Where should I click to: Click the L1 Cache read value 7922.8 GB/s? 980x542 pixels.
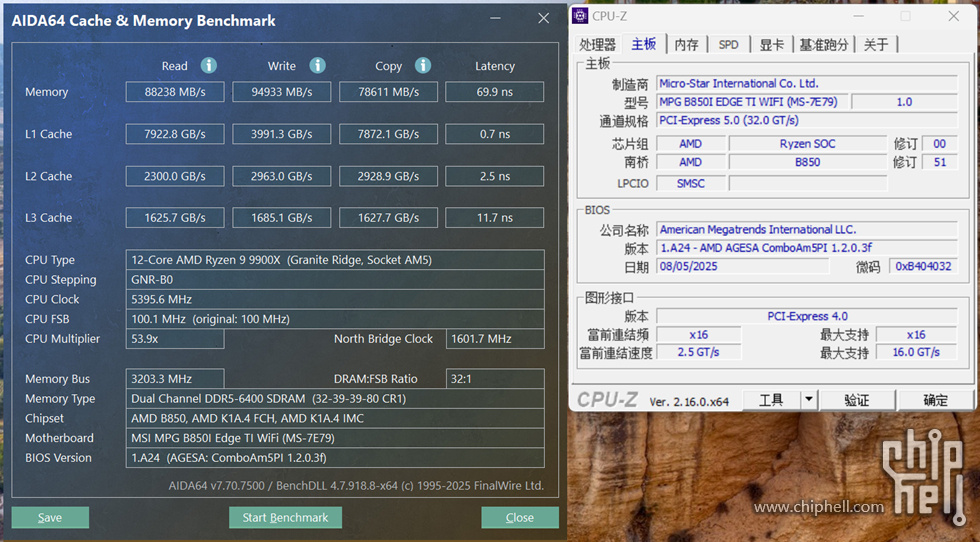[x=175, y=134]
